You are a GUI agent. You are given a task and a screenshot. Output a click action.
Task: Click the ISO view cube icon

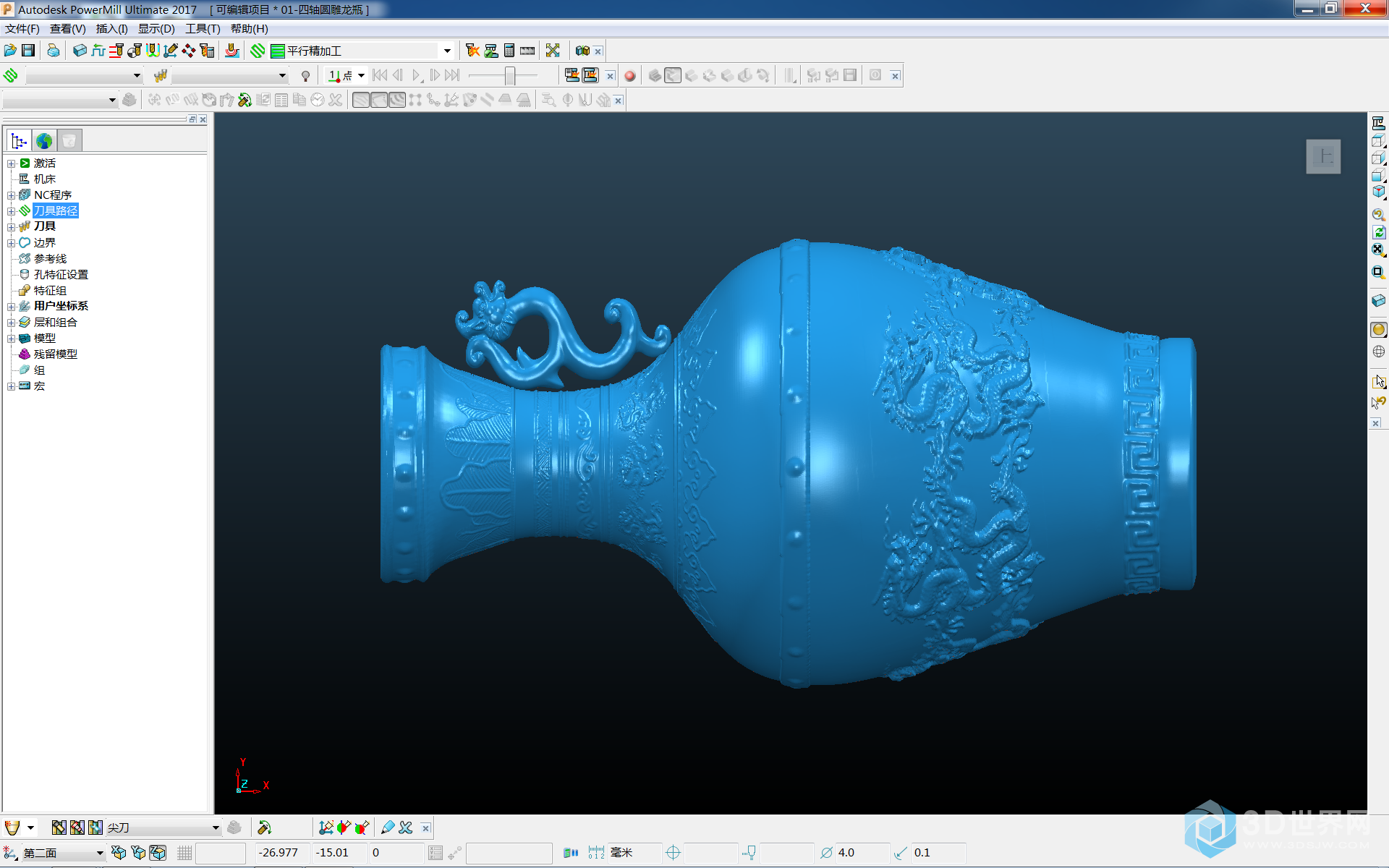point(1379,192)
